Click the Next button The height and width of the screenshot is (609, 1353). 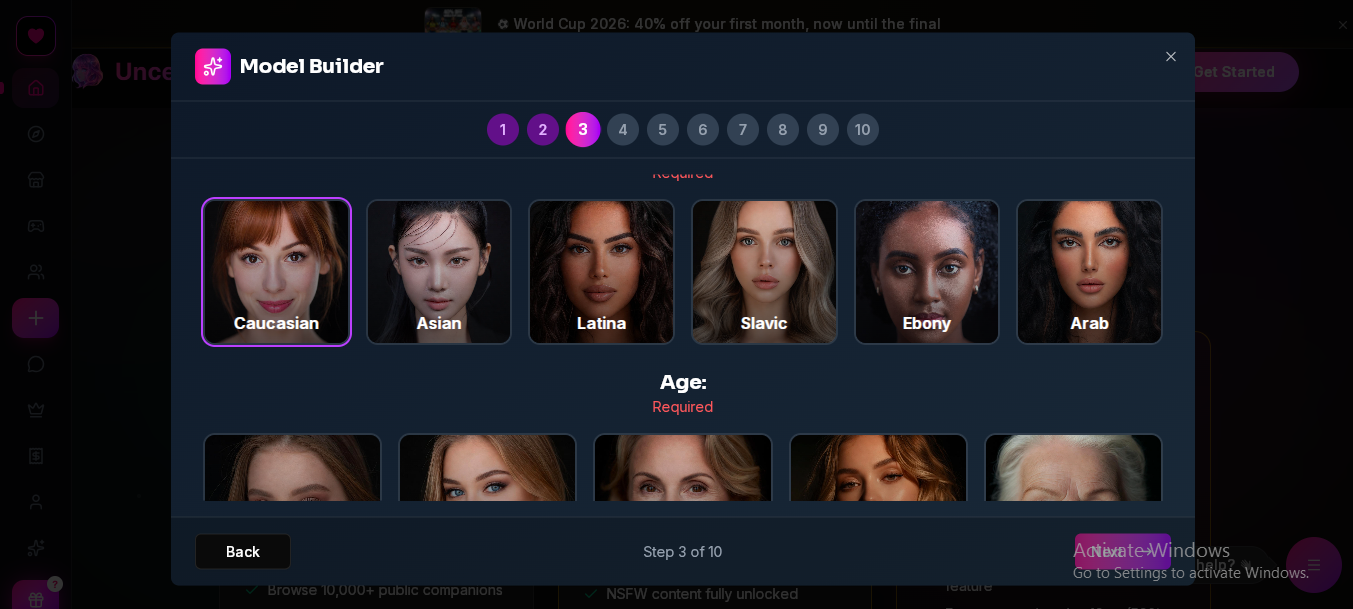1123,552
